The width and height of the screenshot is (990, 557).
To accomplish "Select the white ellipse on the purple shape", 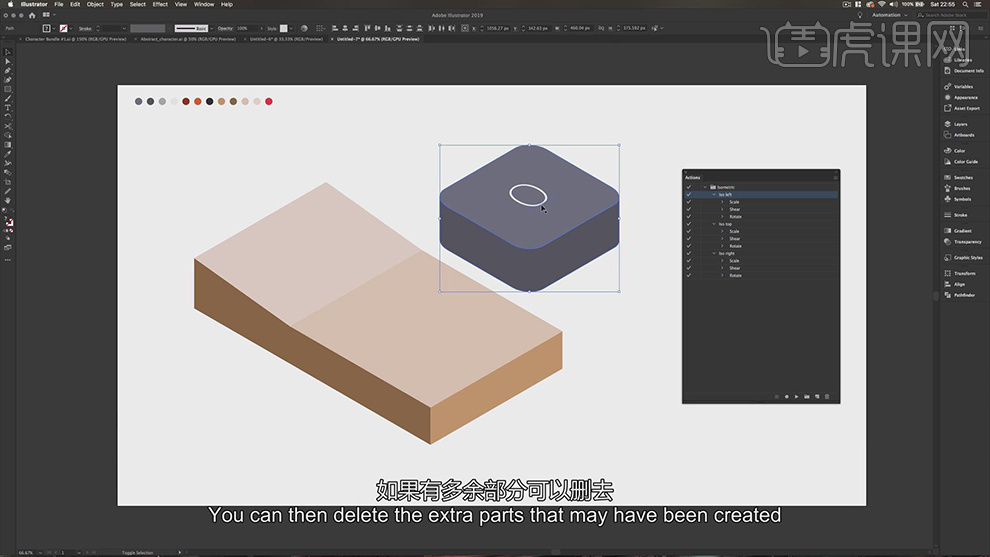I will 528,195.
